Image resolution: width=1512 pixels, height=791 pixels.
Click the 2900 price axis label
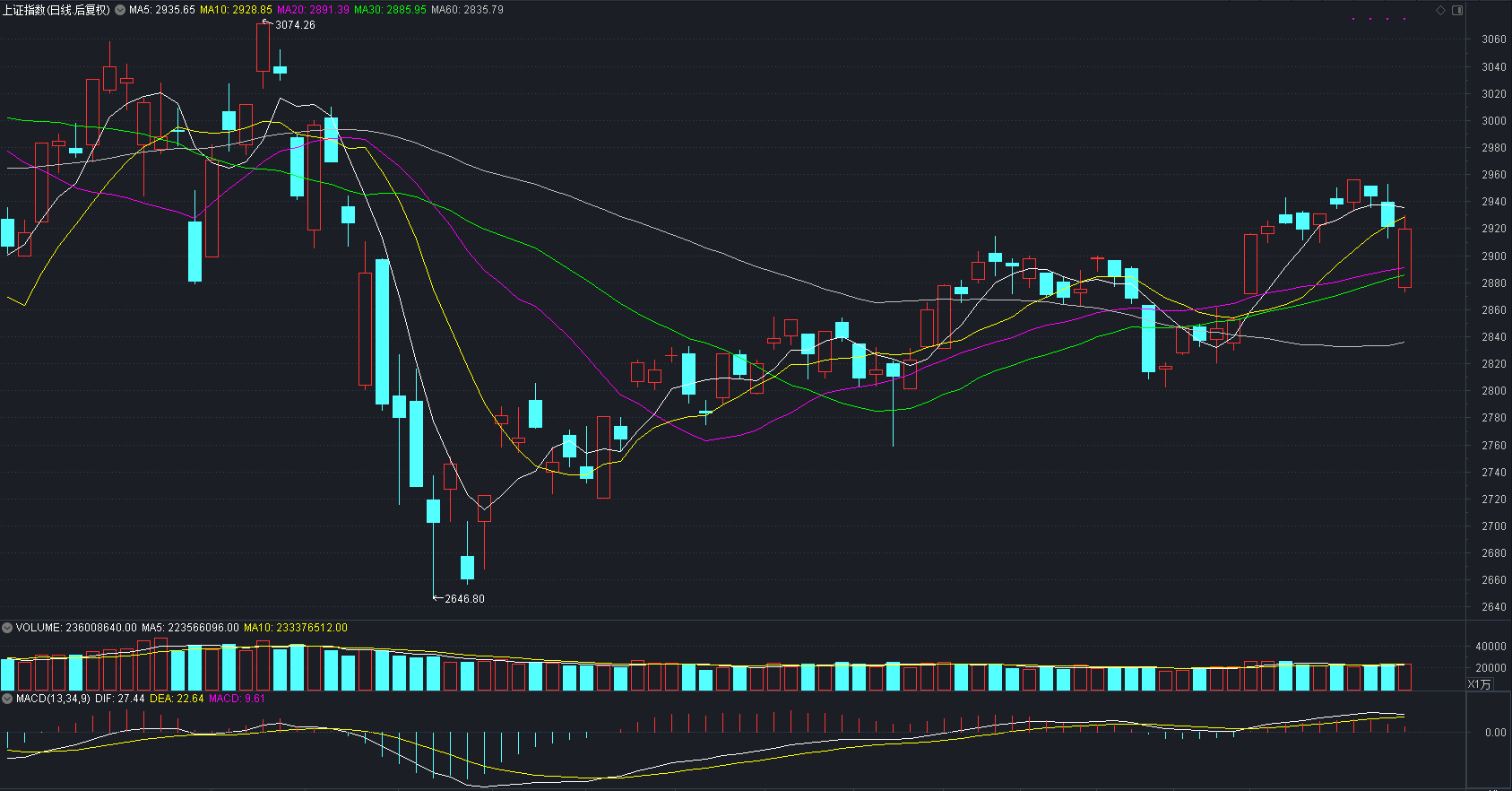[x=1494, y=256]
